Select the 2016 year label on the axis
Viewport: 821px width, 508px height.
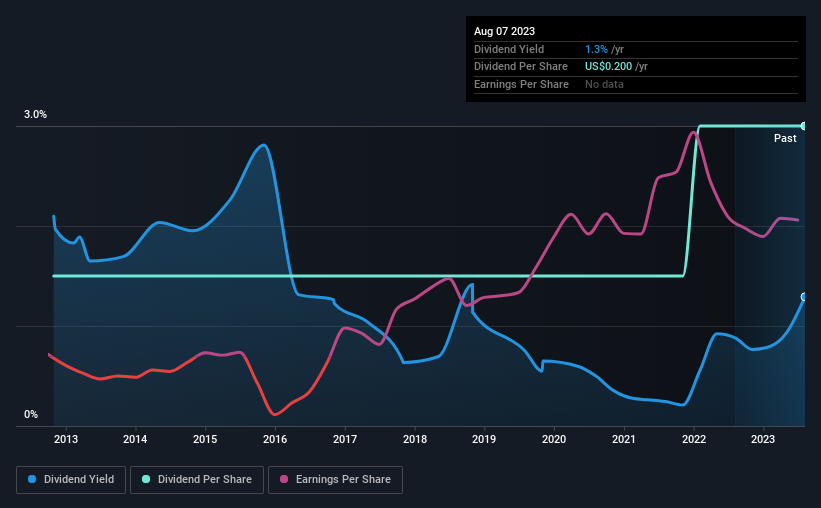(x=275, y=439)
